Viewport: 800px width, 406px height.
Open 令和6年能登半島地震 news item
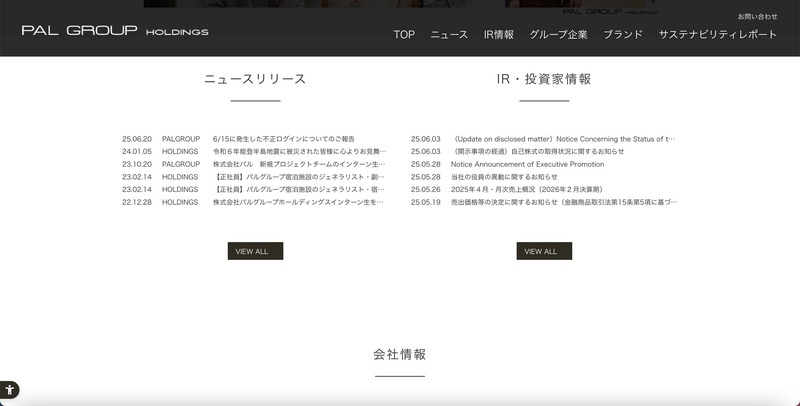(299, 152)
